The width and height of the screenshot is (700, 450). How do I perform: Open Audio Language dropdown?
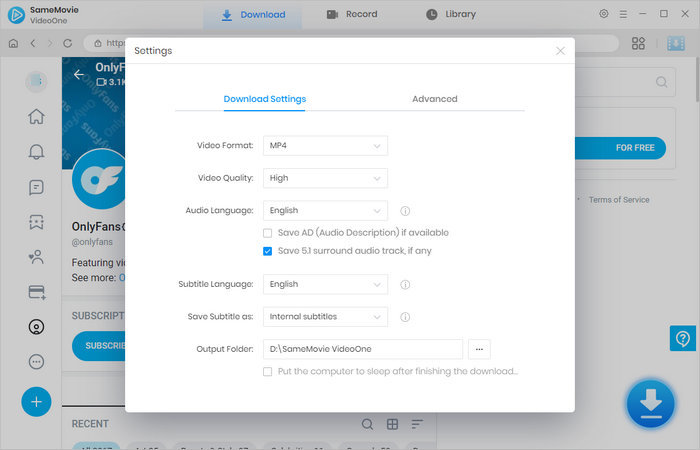(325, 211)
